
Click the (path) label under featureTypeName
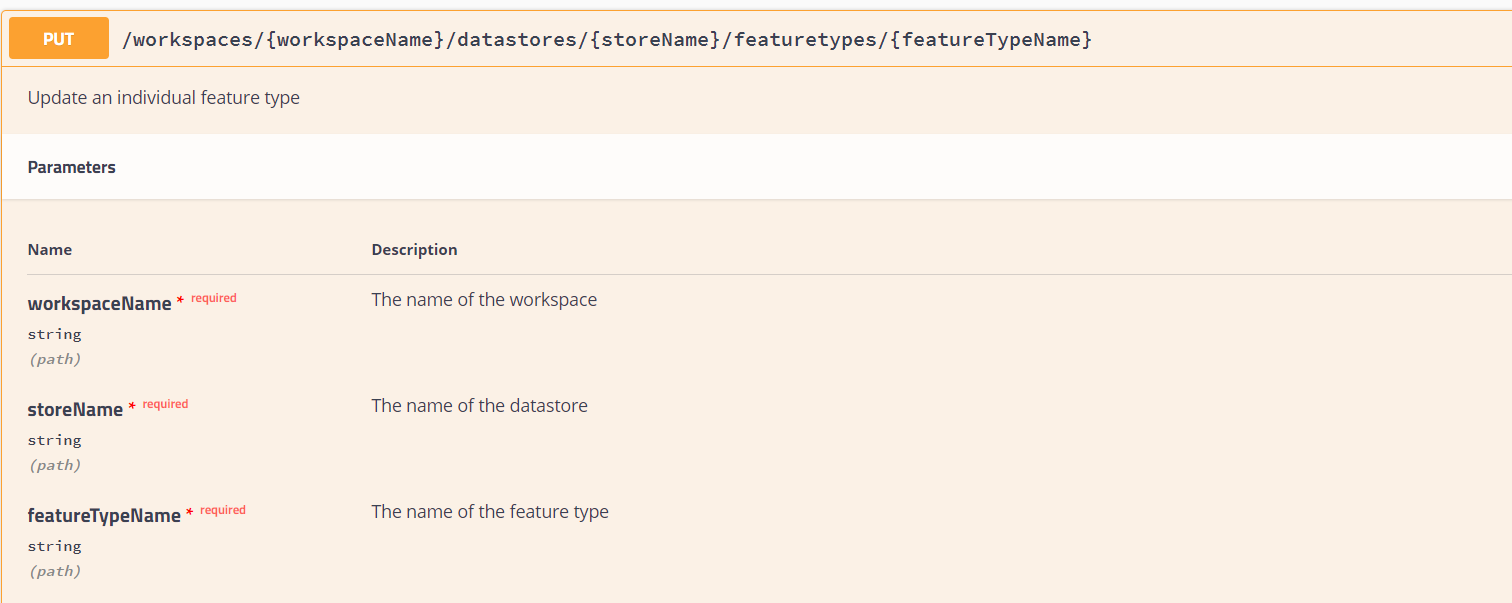pos(55,571)
